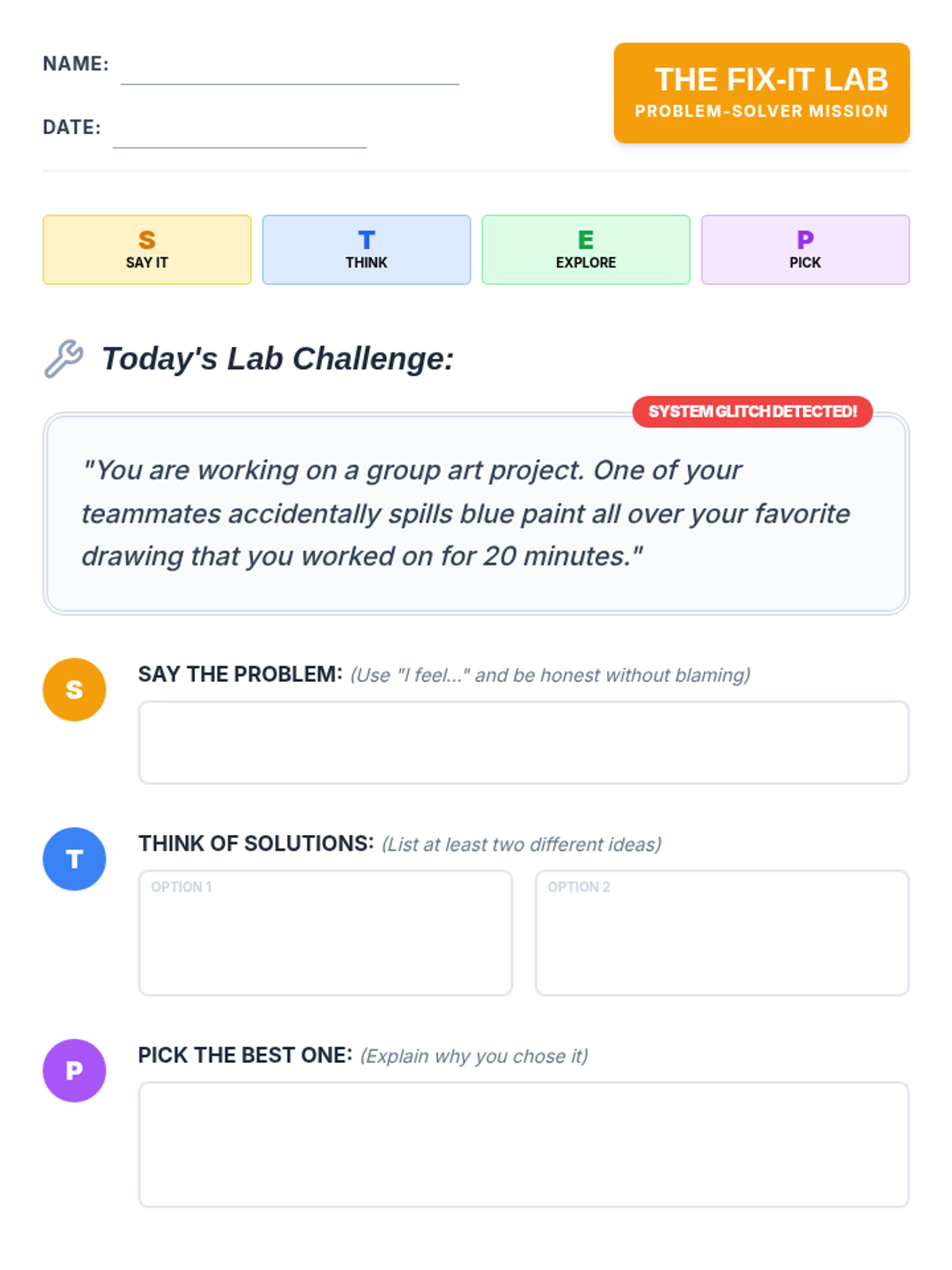Select the blue Think step card
Viewport: 952px width, 1270px height.
(367, 249)
